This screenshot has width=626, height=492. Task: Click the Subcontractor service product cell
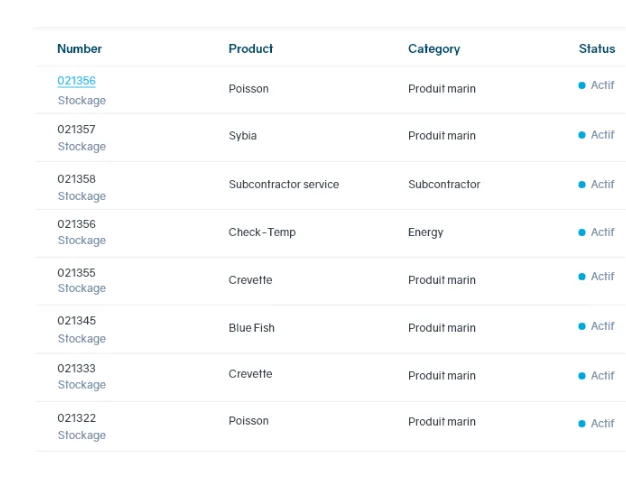283,185
